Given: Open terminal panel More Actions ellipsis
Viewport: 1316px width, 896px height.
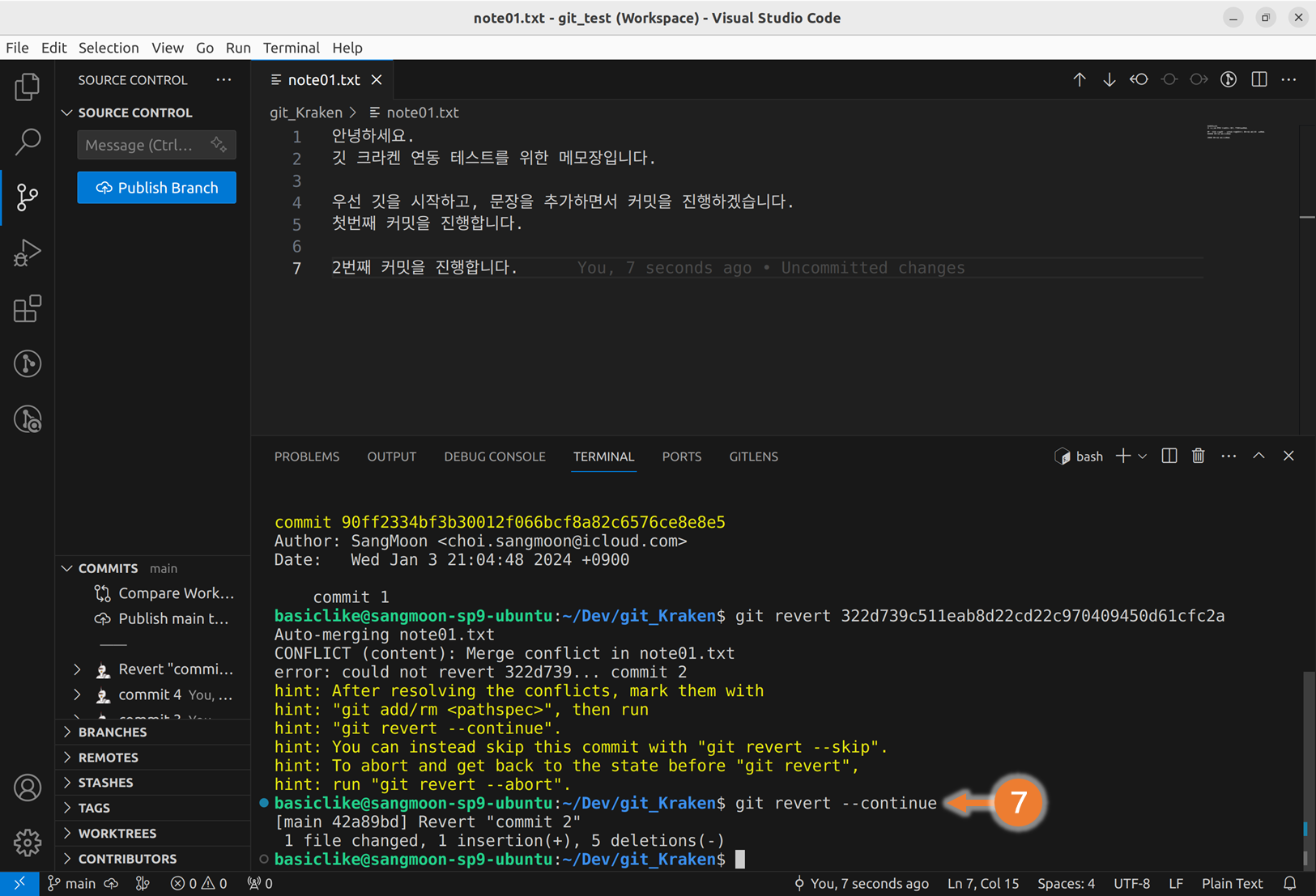Looking at the screenshot, I should (x=1229, y=456).
